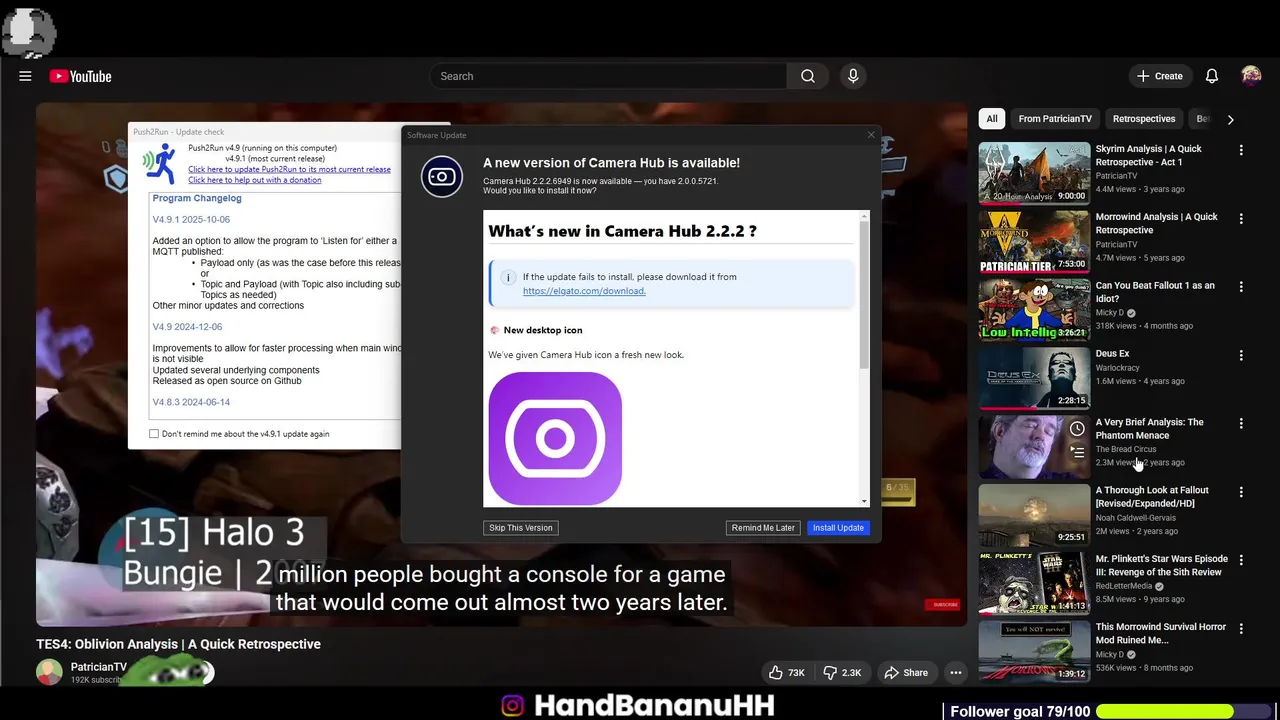Click TES4: Oblivion Analysis video title
1280x720 pixels.
click(178, 644)
